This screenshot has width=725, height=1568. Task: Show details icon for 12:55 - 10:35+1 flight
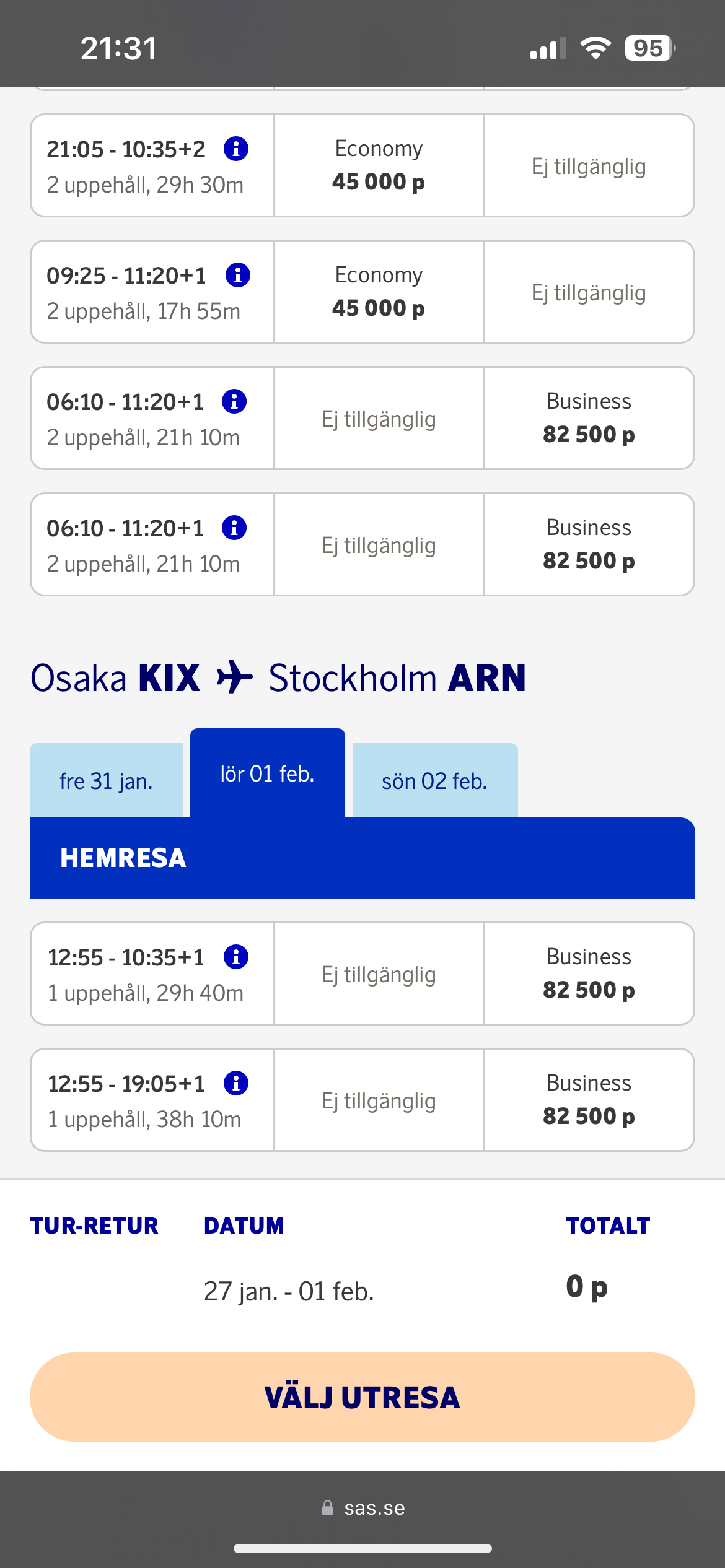(235, 957)
